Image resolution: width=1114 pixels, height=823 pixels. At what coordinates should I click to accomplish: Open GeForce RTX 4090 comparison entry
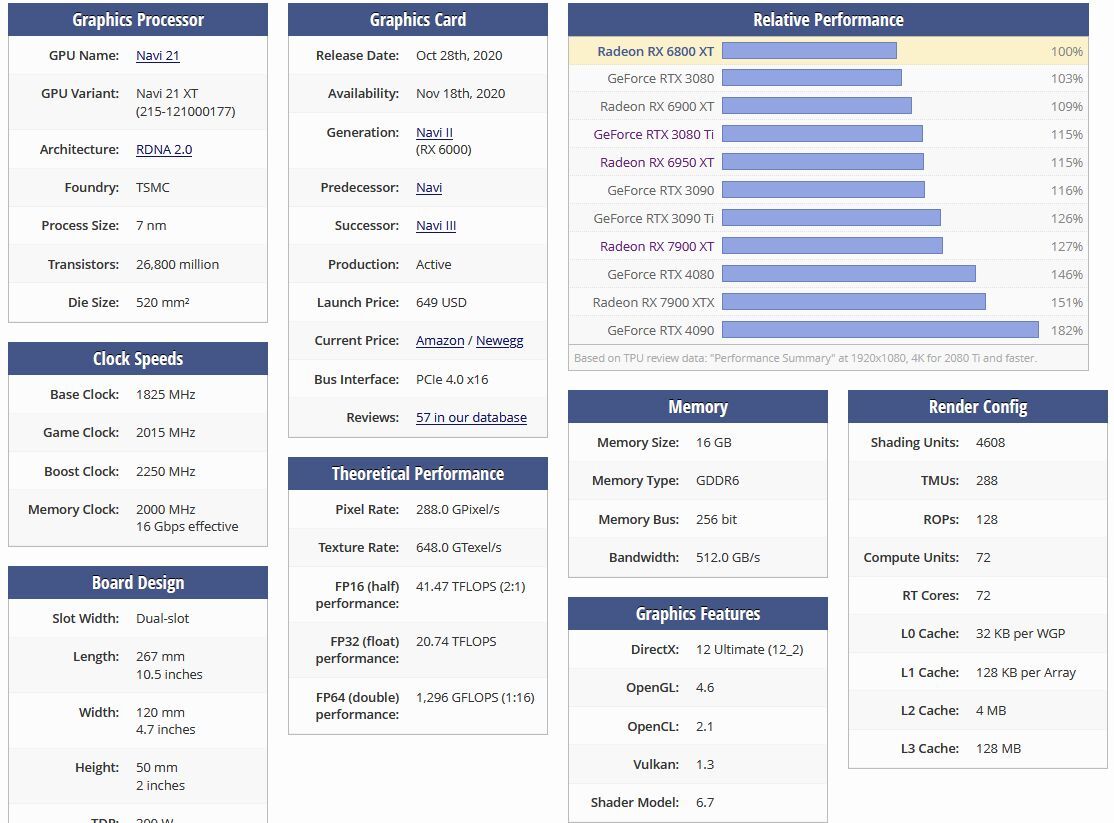point(661,330)
